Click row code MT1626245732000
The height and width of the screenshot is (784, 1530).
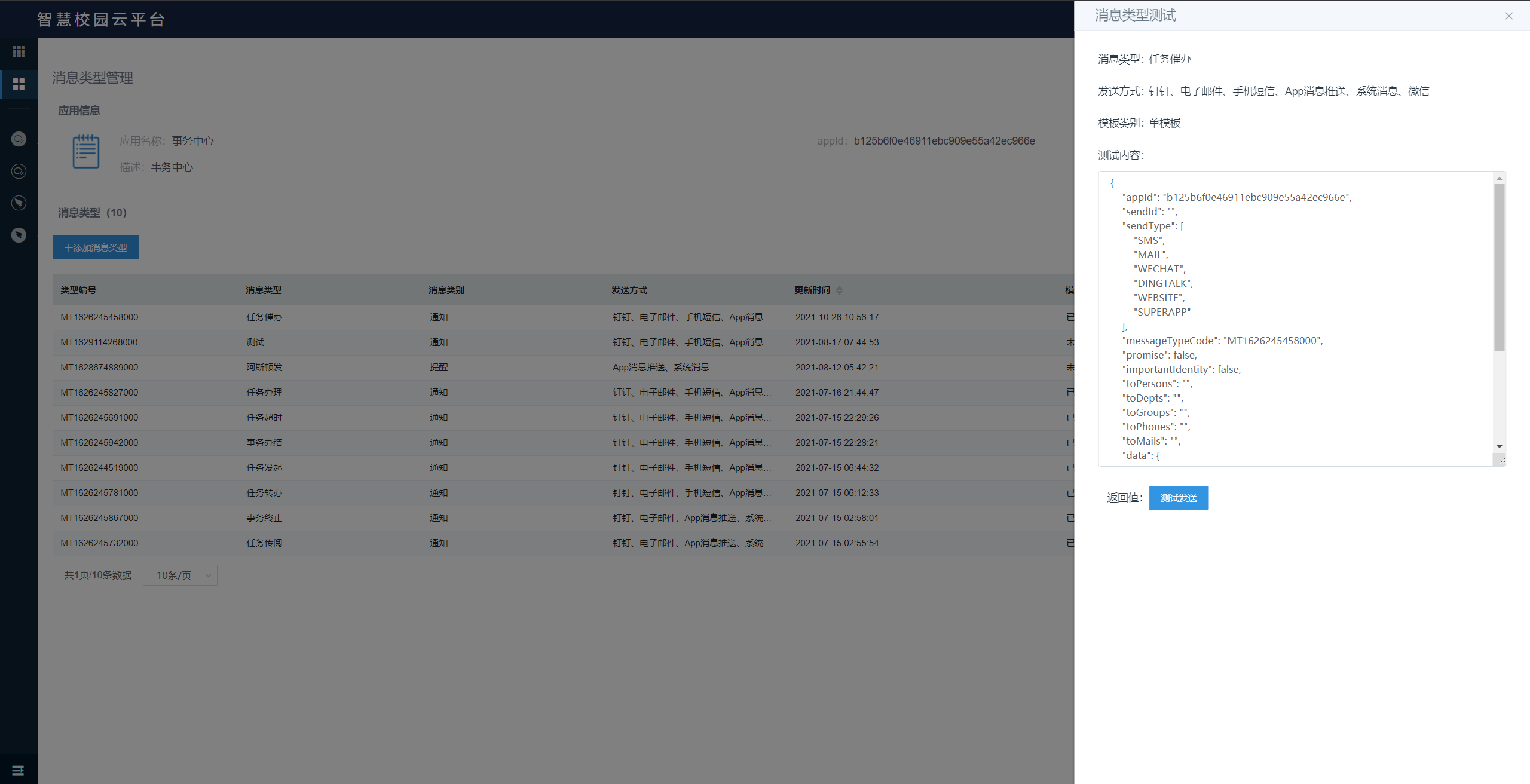tap(99, 543)
